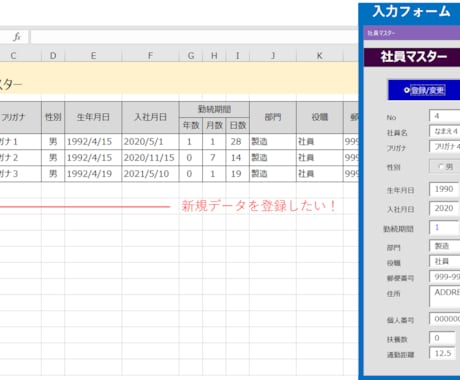This screenshot has width=460, height=380.
Task: Select column D header
Action: 53,56
